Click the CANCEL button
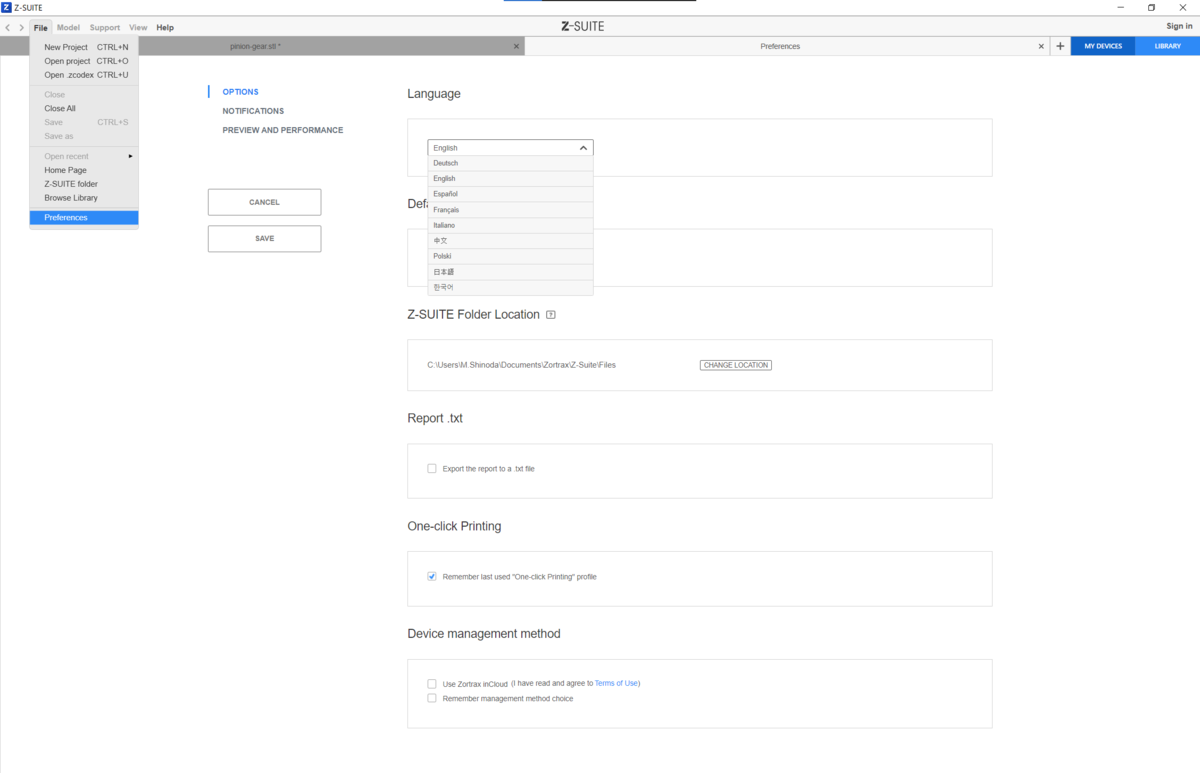 pyautogui.click(x=264, y=202)
